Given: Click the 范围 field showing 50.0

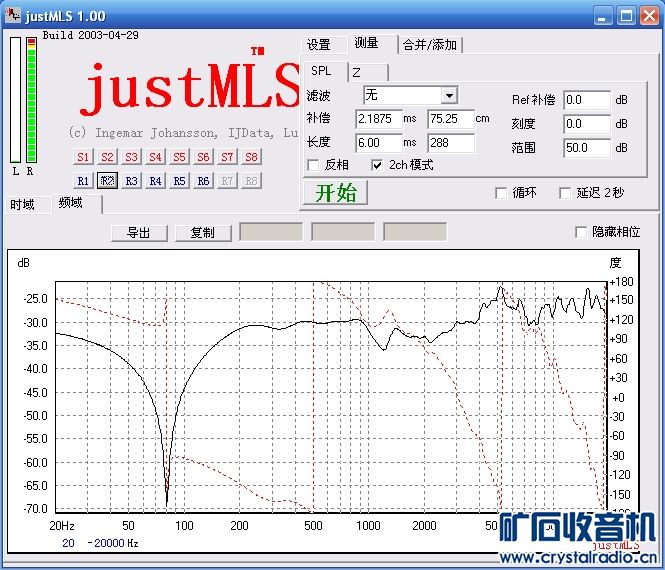Looking at the screenshot, I should coord(587,148).
